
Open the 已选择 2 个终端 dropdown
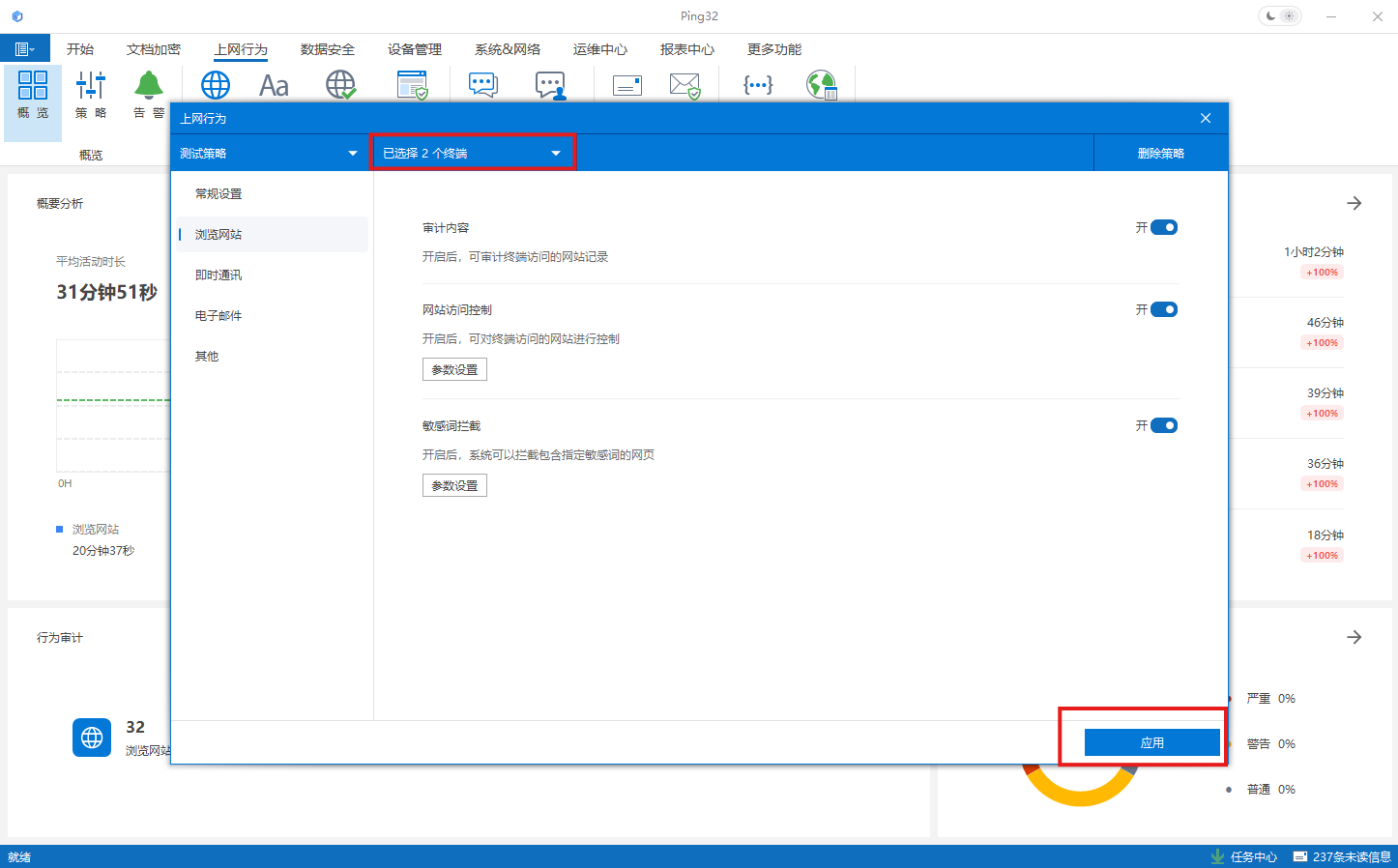click(472, 154)
